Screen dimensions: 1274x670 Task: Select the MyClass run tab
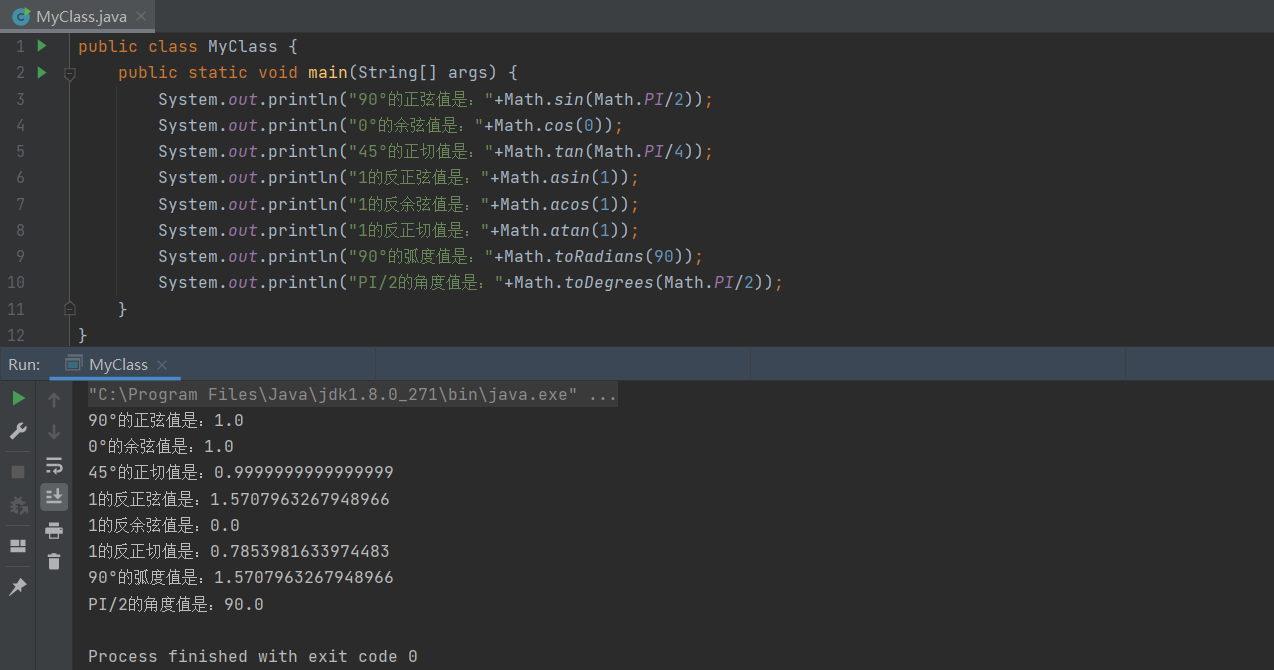tap(117, 365)
